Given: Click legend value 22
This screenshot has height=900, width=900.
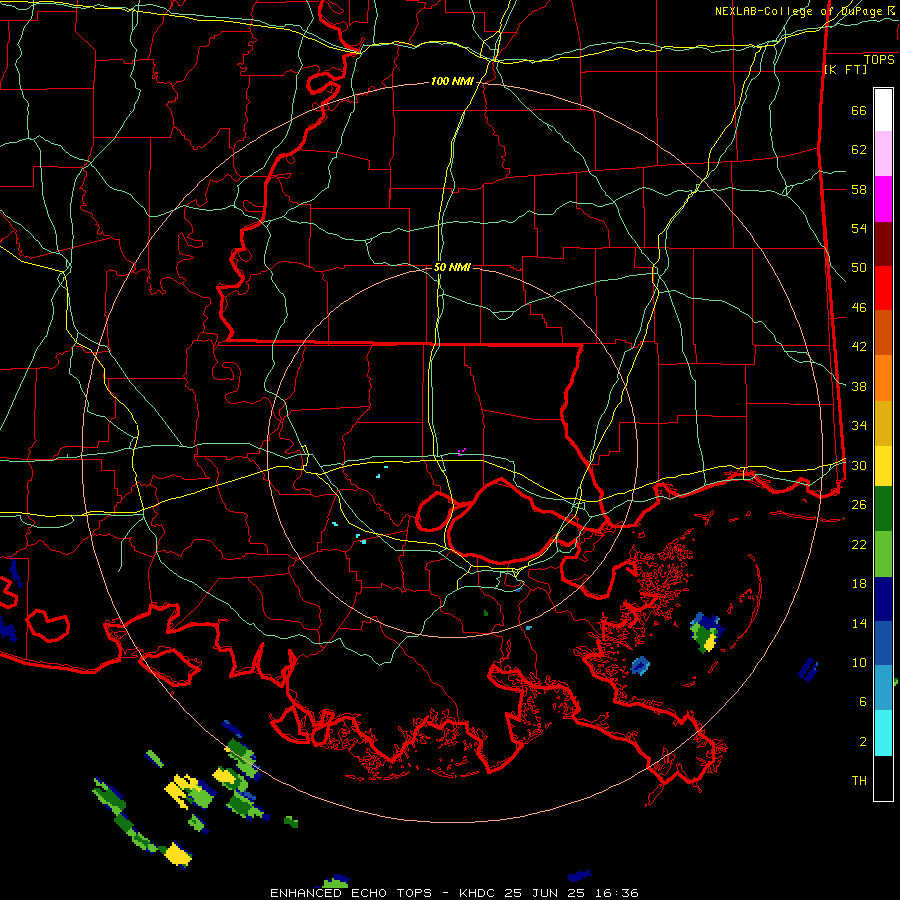Looking at the screenshot, I should click(859, 544).
